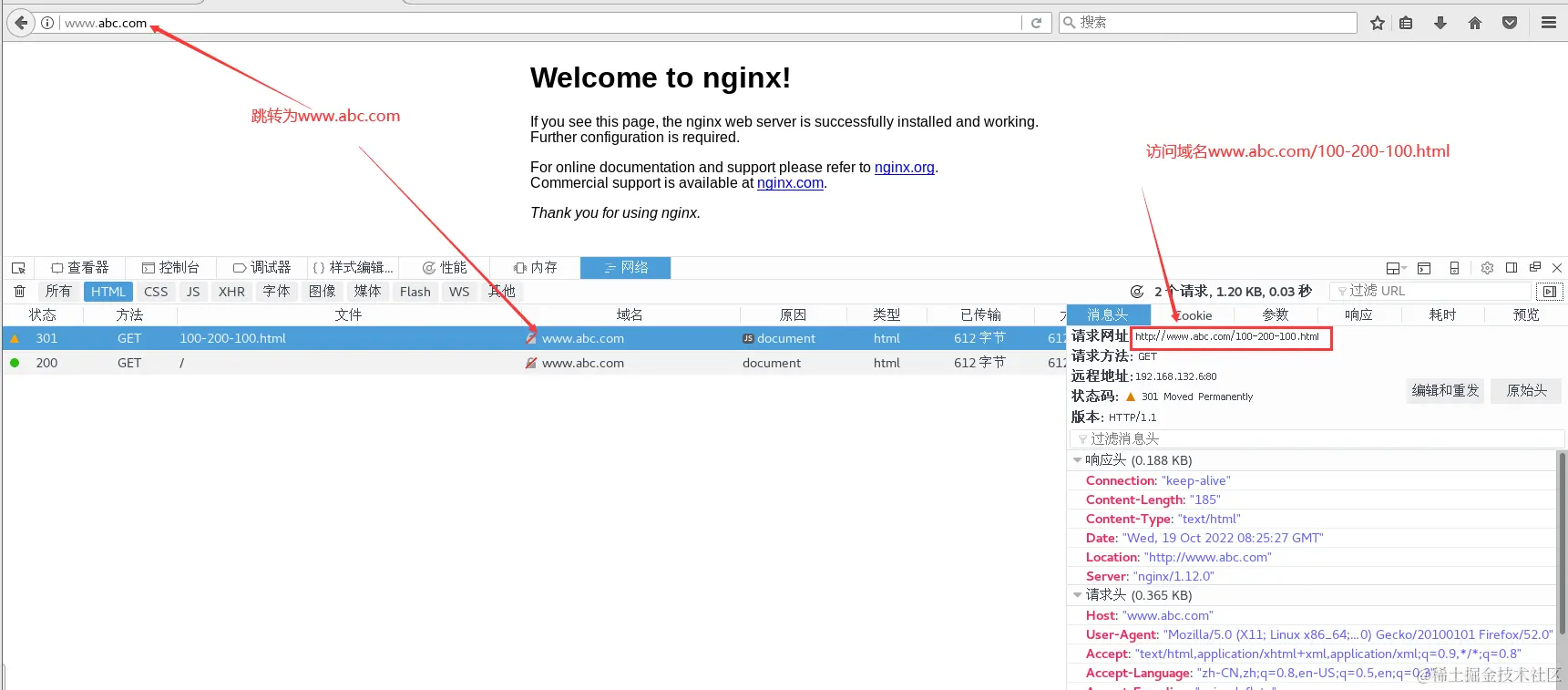1568x690 pixels.
Task: Go to the Firefox home page icon
Action: [x=1475, y=23]
